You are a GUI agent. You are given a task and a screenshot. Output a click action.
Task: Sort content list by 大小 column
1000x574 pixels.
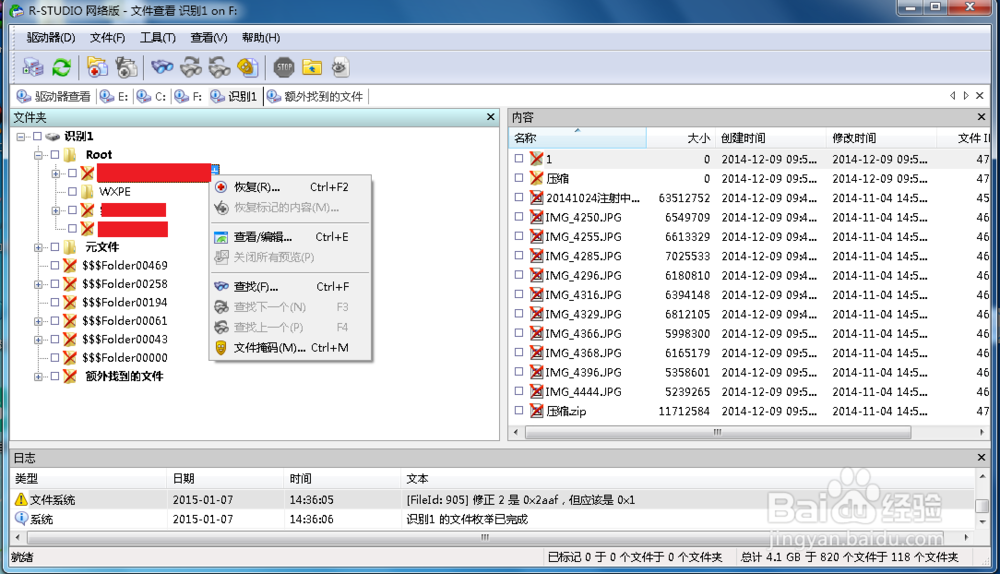point(680,138)
